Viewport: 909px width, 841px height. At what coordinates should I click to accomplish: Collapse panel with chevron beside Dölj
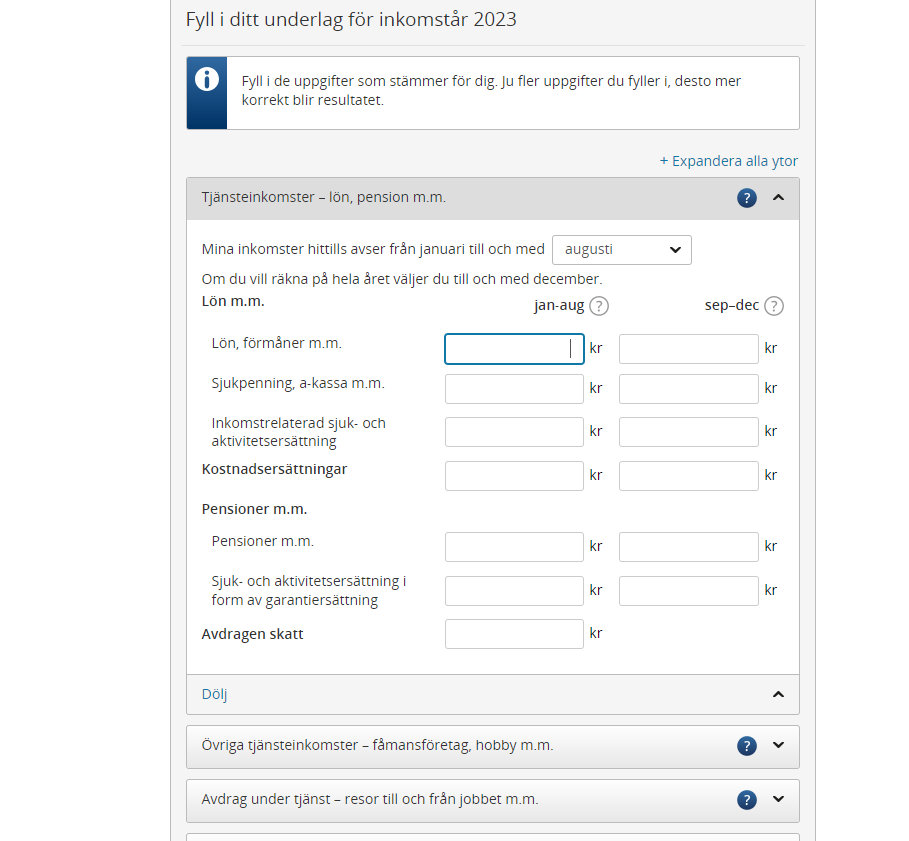(x=779, y=694)
